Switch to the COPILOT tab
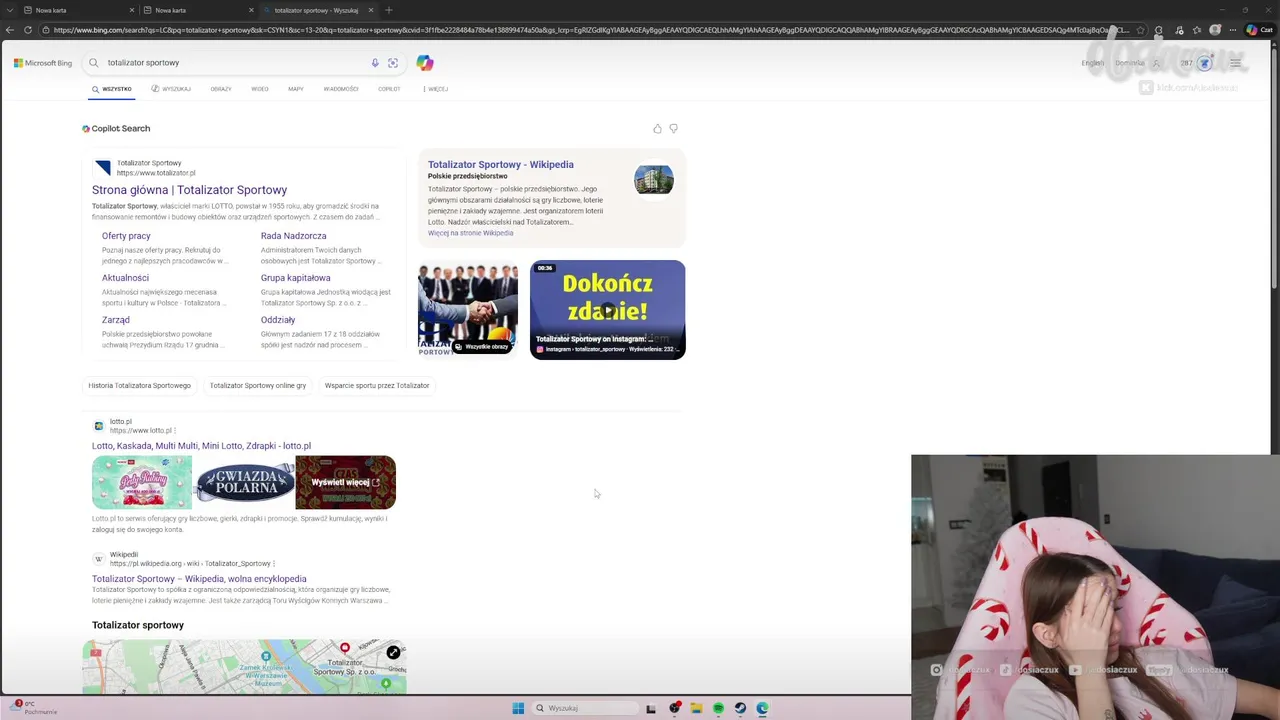 [389, 89]
